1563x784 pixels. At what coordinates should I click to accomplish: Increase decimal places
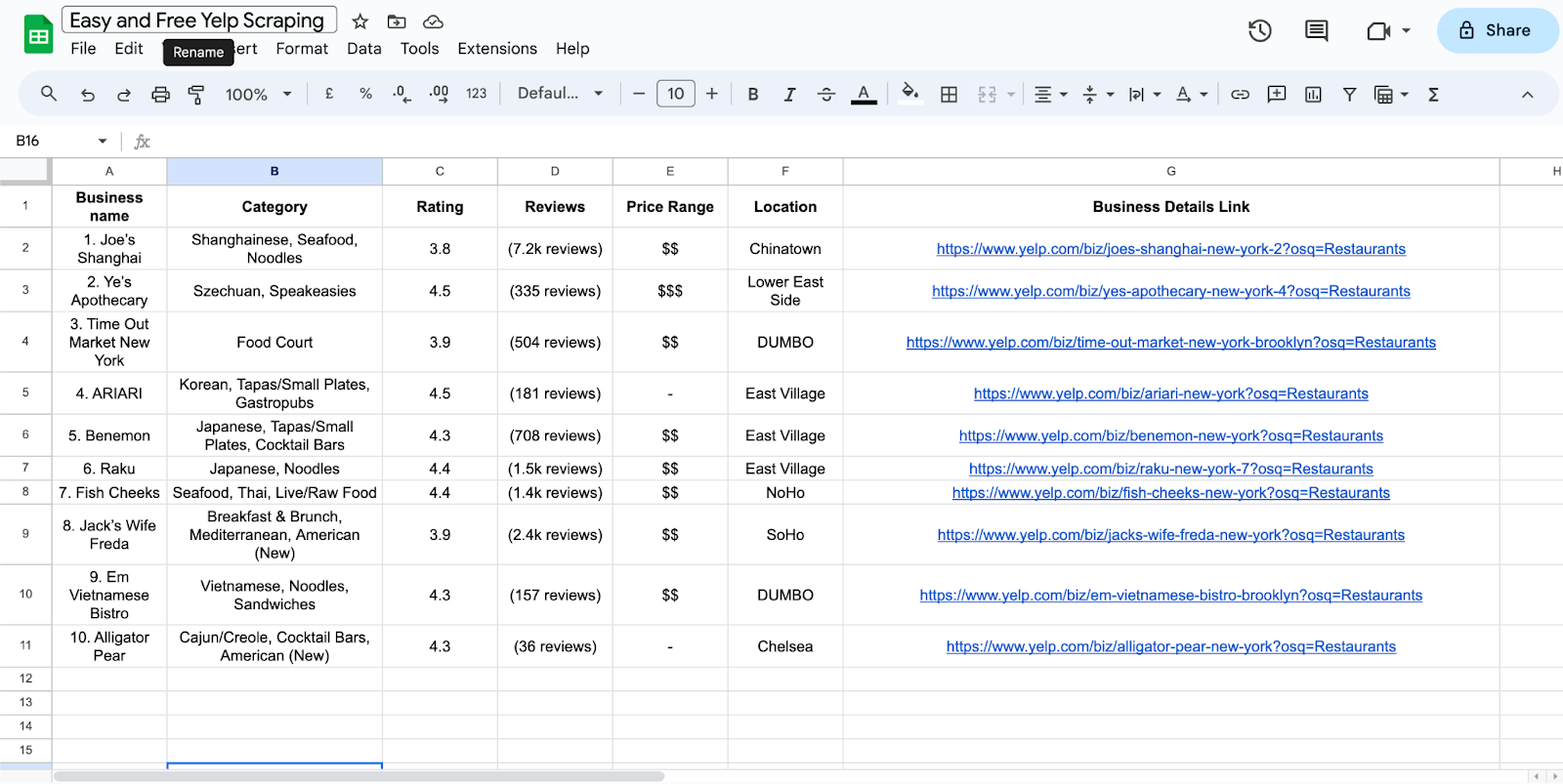[x=439, y=94]
